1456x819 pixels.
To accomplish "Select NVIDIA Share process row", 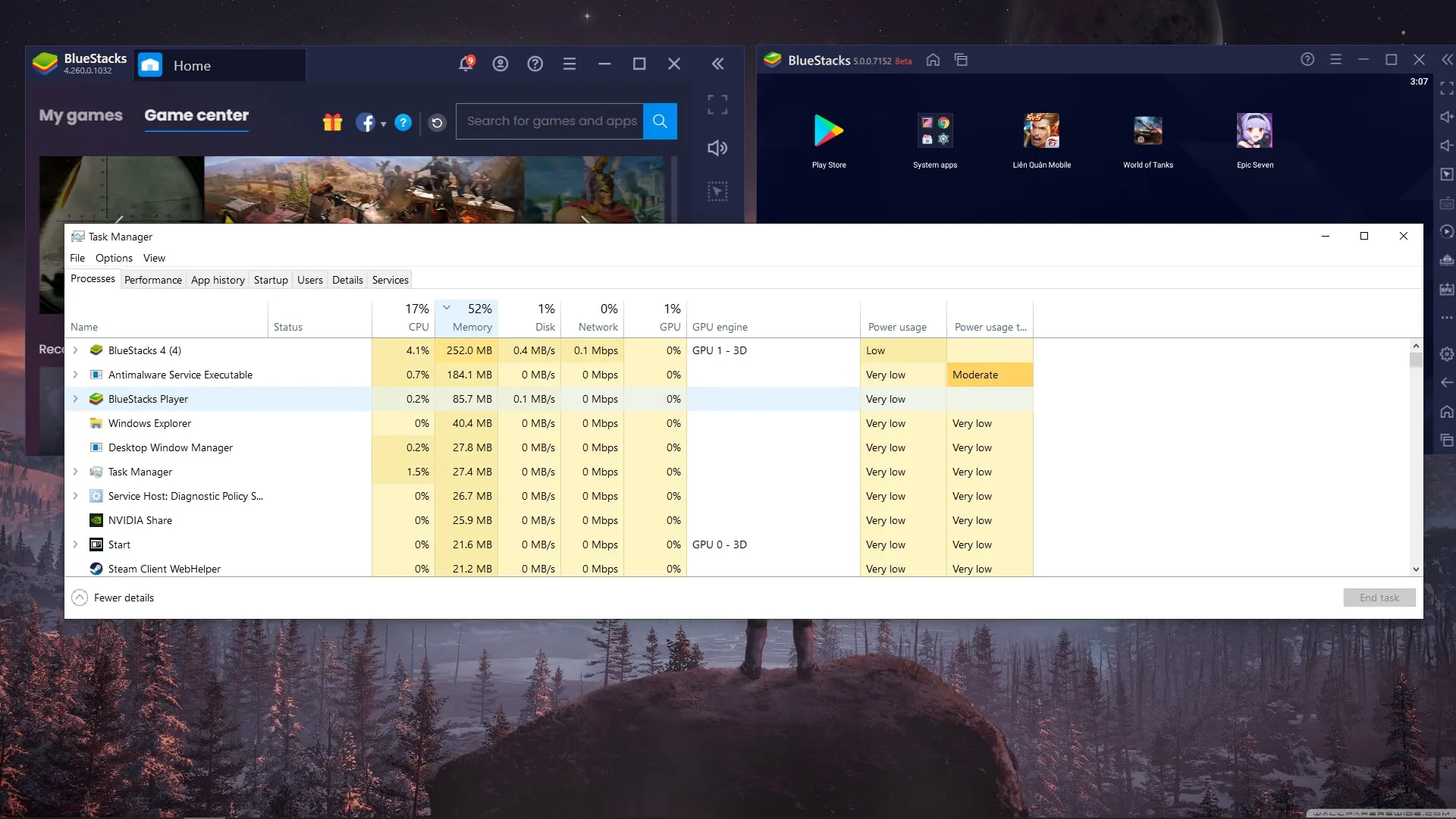I will (x=549, y=520).
